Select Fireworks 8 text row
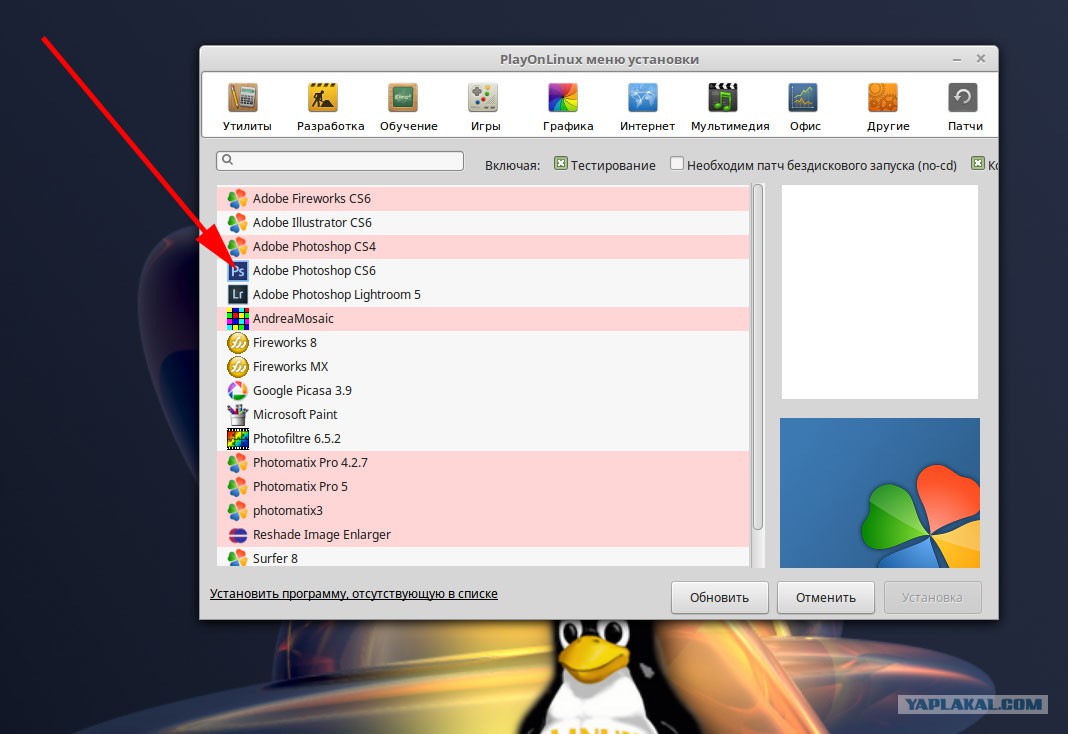Screen dimensions: 1068x734 pyautogui.click(x=483, y=342)
